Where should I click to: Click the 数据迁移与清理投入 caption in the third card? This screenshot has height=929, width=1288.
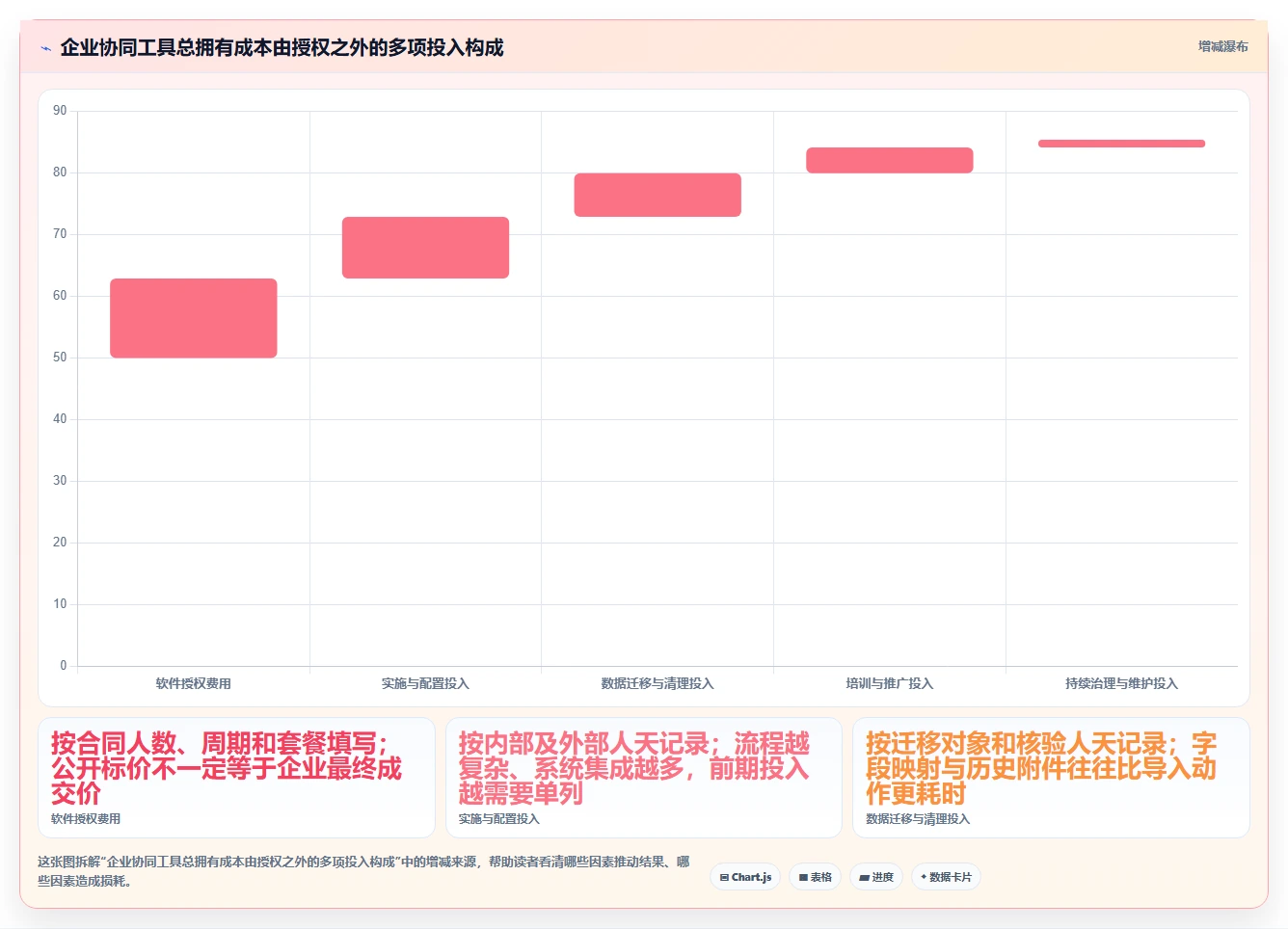click(918, 819)
